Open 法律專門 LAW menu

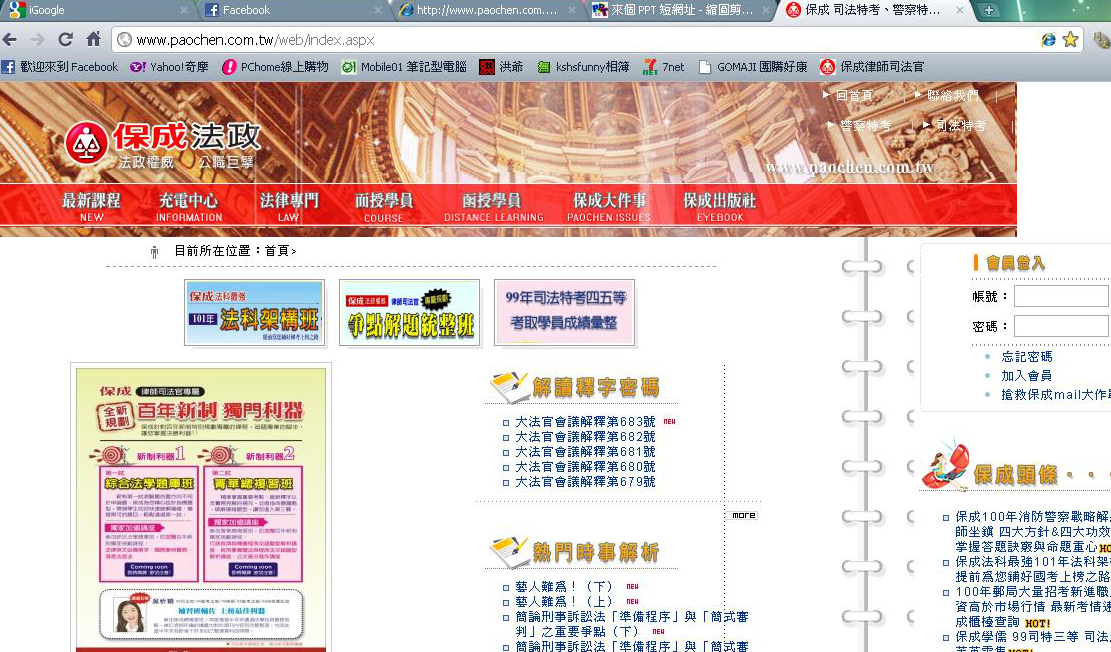coord(289,206)
